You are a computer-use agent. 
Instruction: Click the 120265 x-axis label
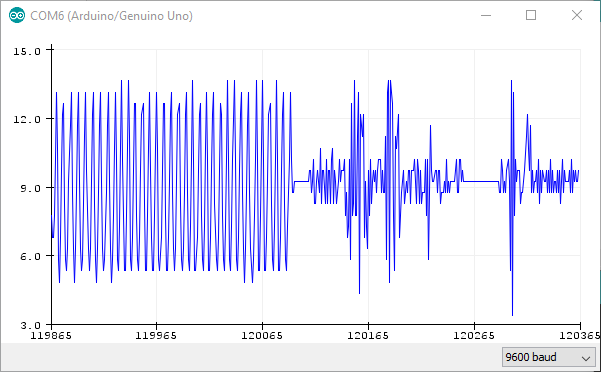[x=474, y=336]
